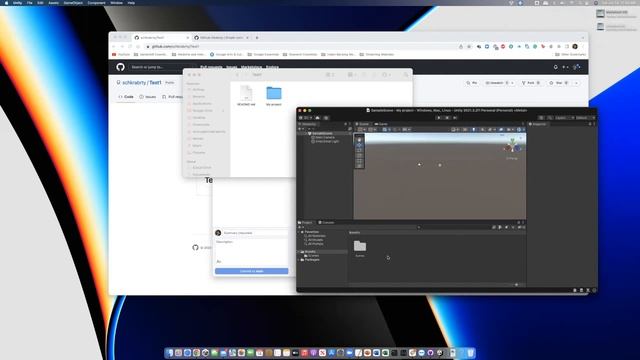Click the commit Summary field
Viewport: 640px width, 360px height.
click(256, 233)
